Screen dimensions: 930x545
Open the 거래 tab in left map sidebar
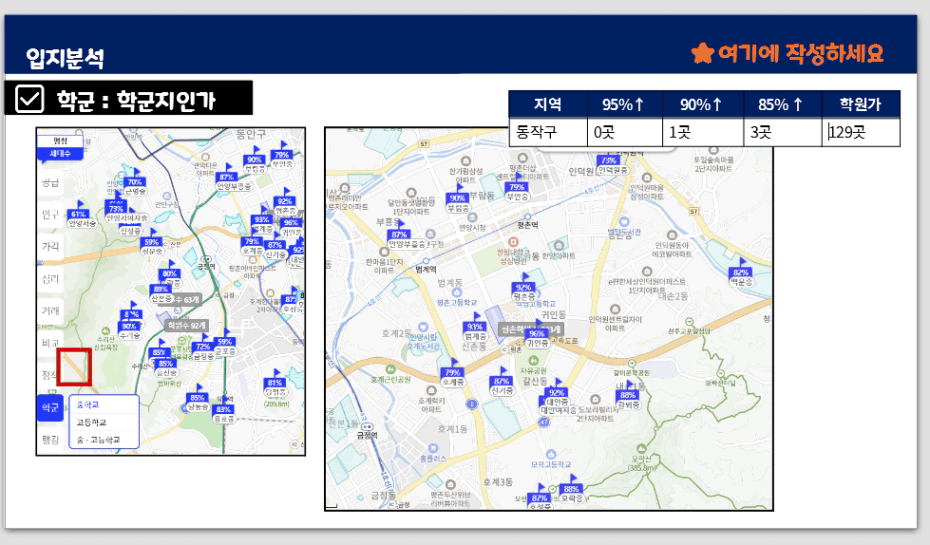tap(50, 311)
